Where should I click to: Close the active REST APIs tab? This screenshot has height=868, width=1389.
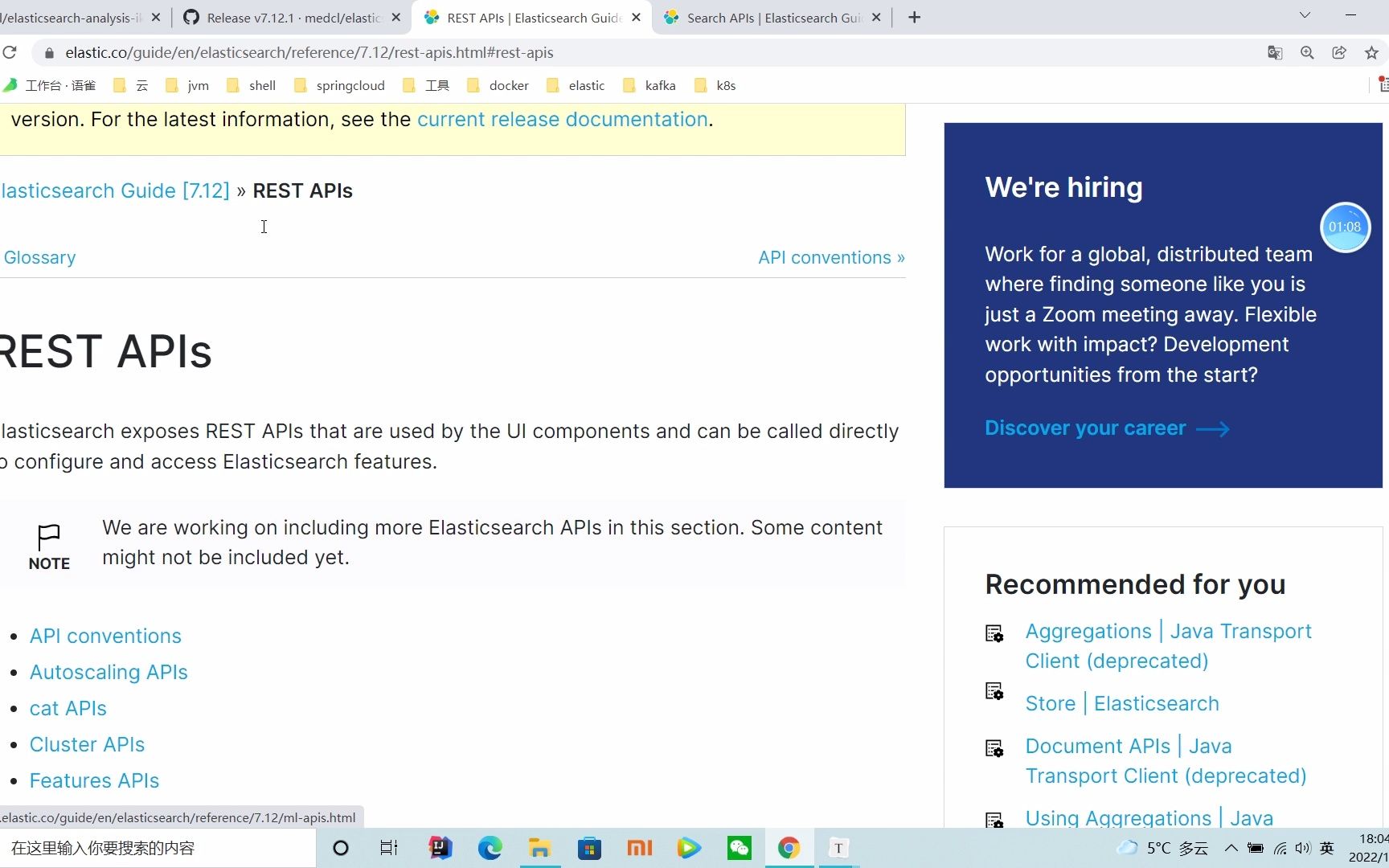tap(636, 18)
